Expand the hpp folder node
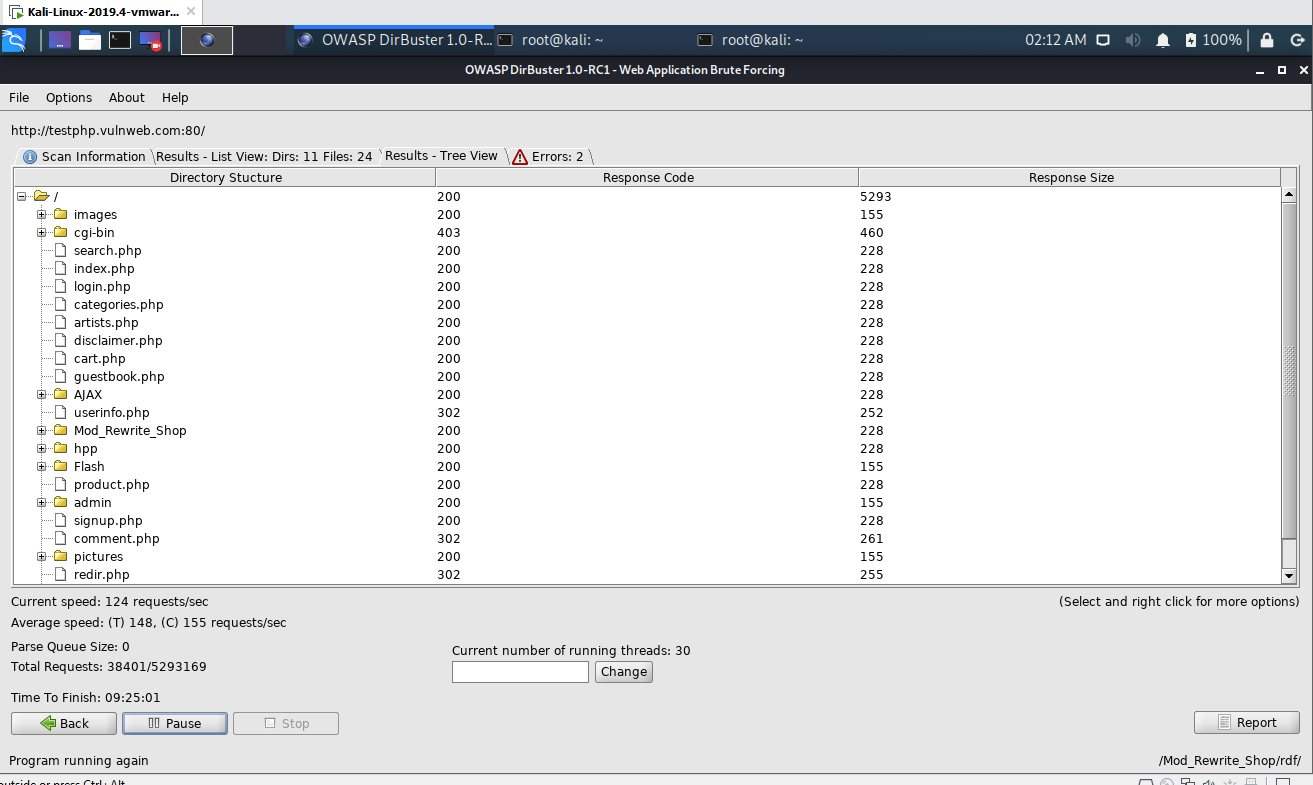 tap(42, 448)
